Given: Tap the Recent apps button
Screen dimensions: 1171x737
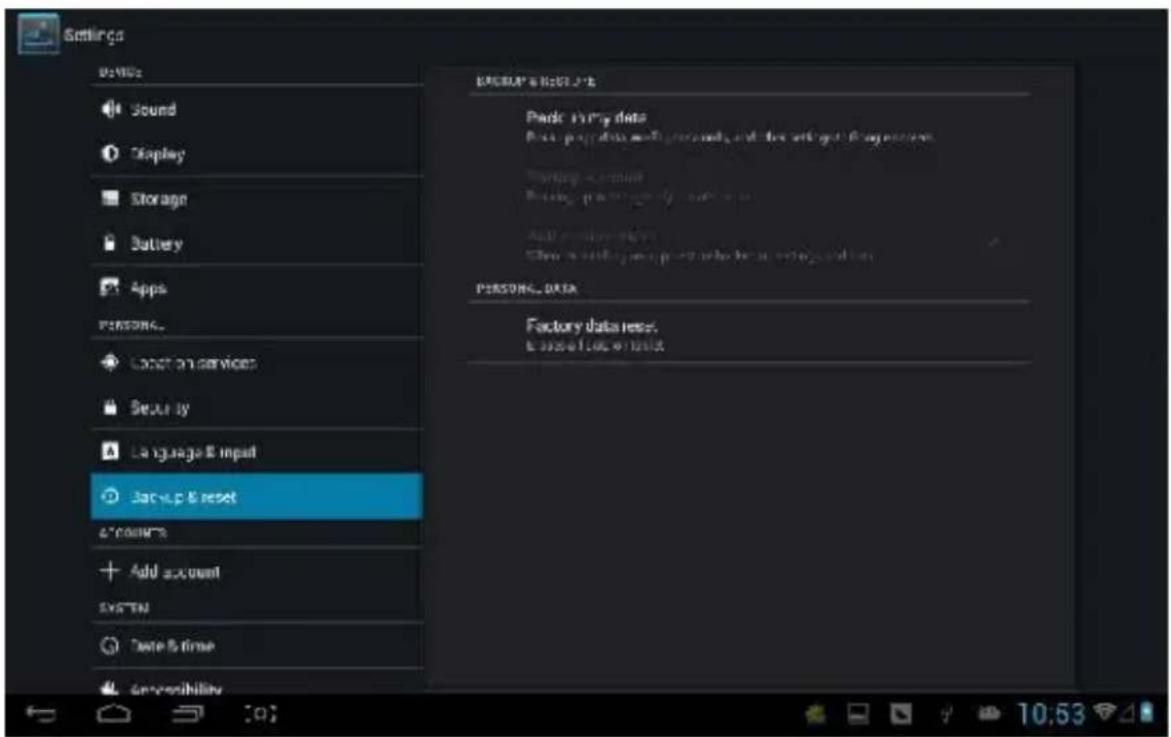Looking at the screenshot, I should (187, 714).
